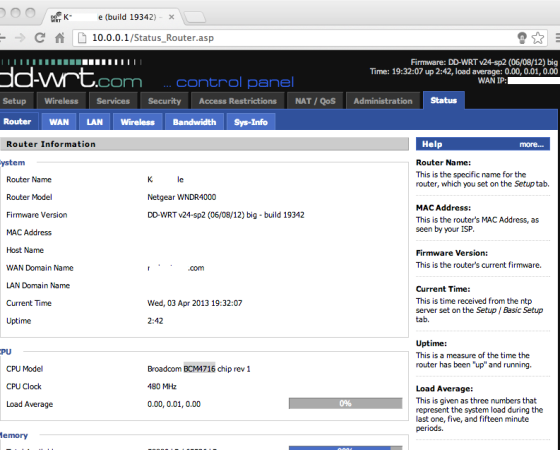The height and width of the screenshot is (450, 560).
Task: Click the page icon beside the URL
Action: coord(82,38)
